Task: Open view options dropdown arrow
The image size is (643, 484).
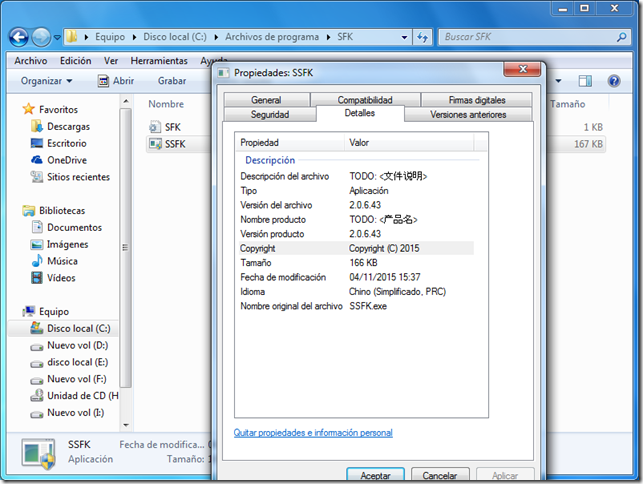Action: [x=558, y=81]
